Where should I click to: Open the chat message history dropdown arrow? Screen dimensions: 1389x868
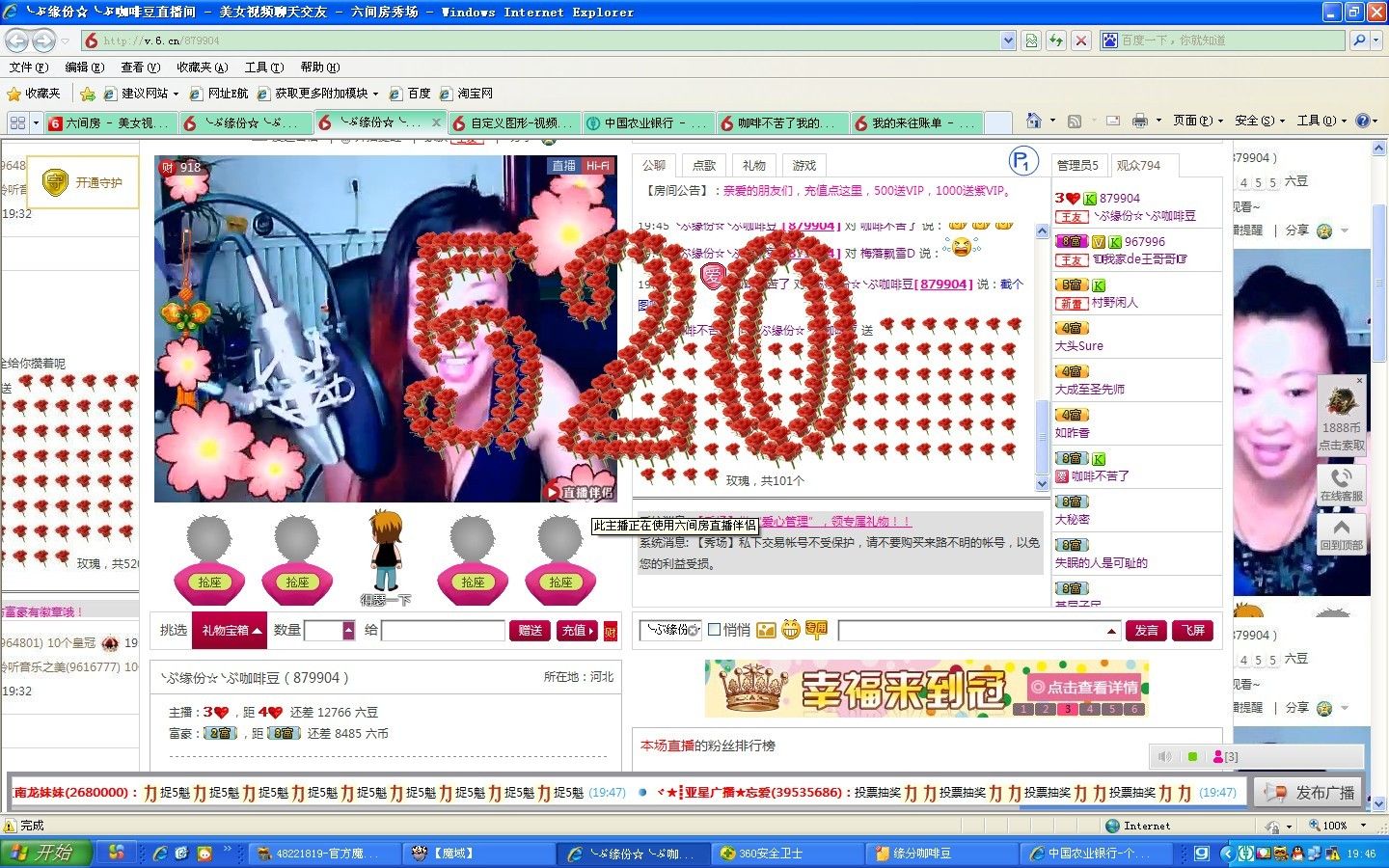tap(1112, 631)
